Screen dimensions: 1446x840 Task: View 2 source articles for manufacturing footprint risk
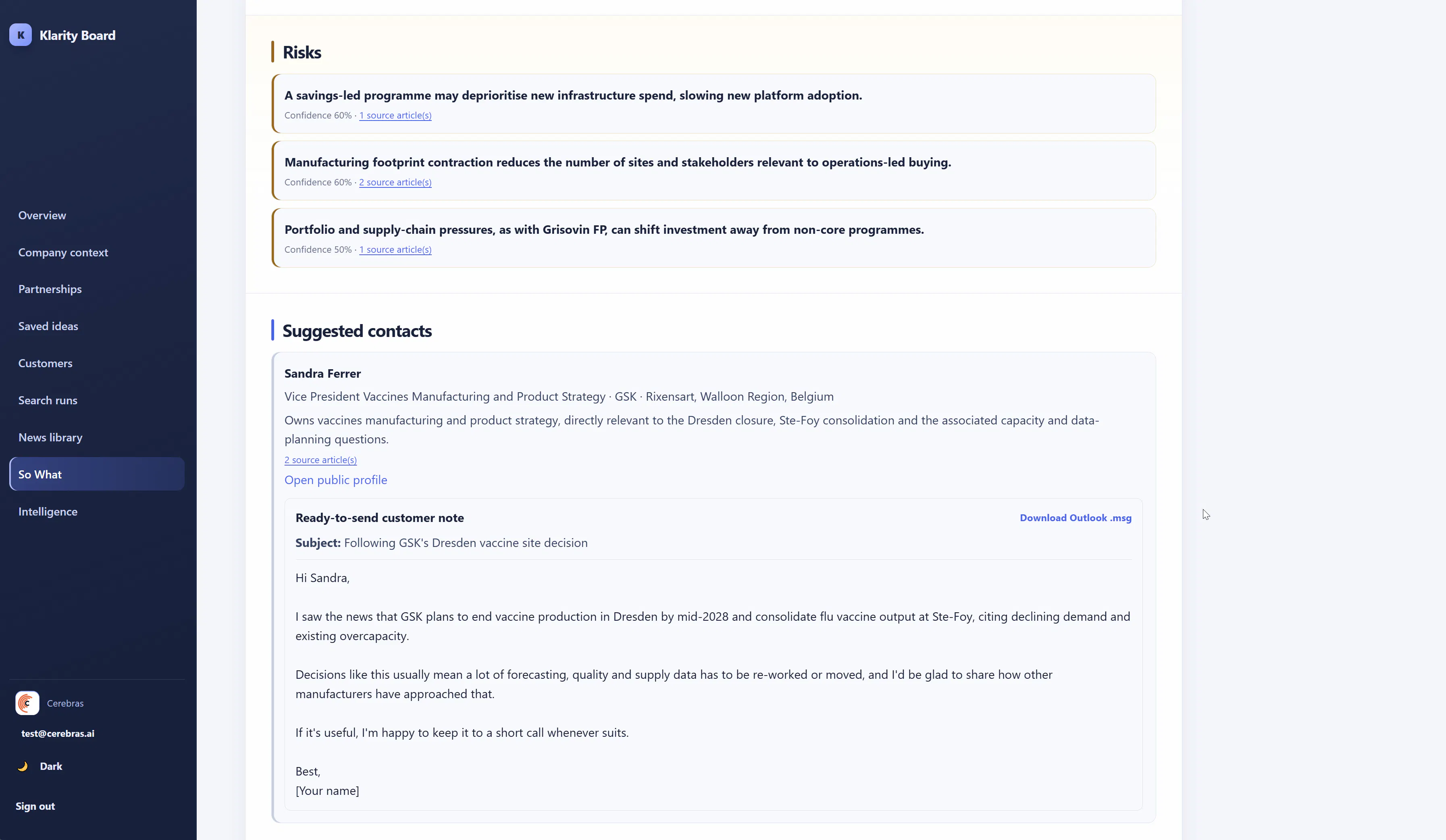pyautogui.click(x=395, y=183)
